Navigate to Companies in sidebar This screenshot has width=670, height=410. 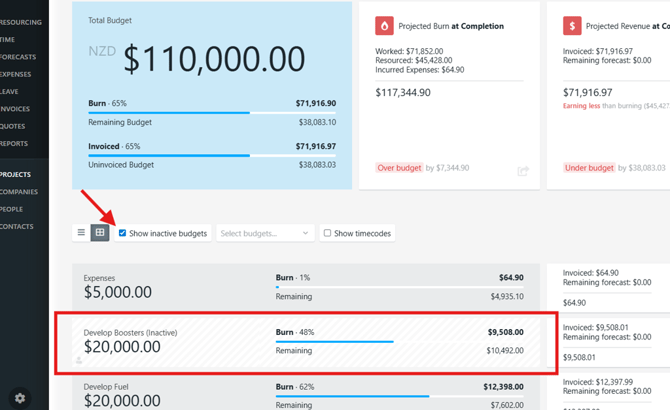[x=18, y=191]
